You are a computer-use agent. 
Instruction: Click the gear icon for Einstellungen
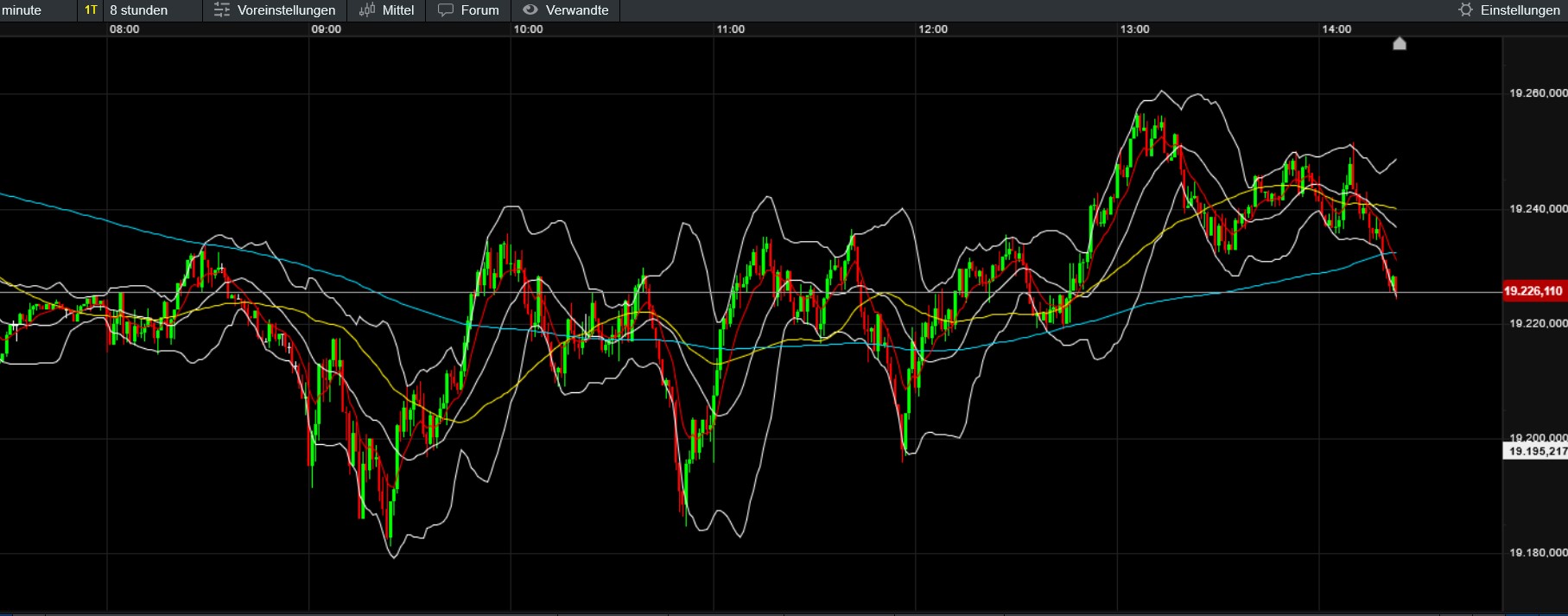pyautogui.click(x=1465, y=10)
